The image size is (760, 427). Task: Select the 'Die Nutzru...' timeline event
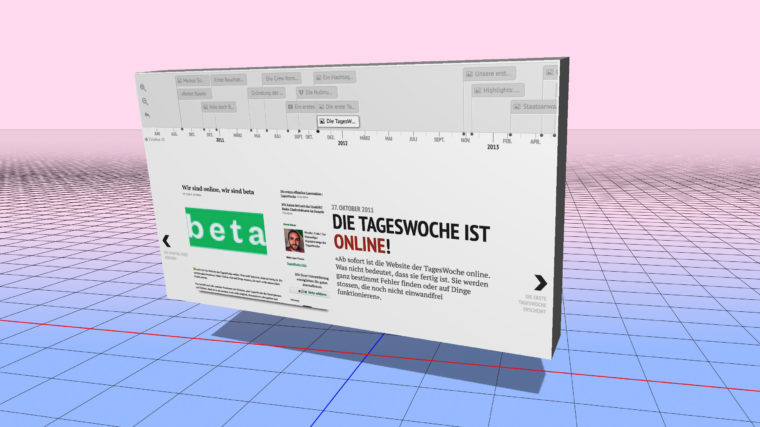318,92
